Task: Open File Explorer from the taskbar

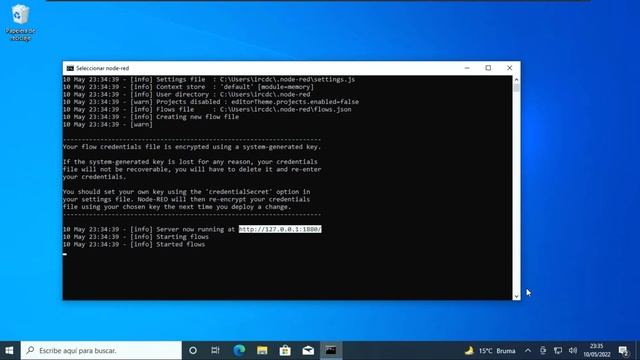Action: pyautogui.click(x=262, y=351)
